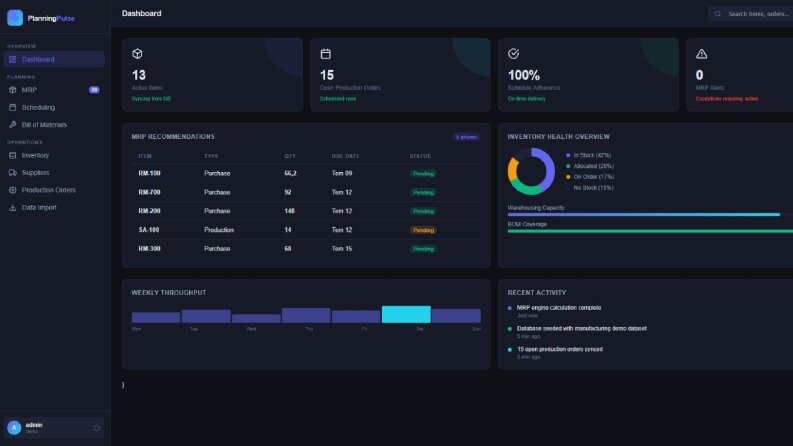Click the 100% Schedule Adherence value
Image resolution: width=793 pixels, height=446 pixels.
pyautogui.click(x=523, y=75)
